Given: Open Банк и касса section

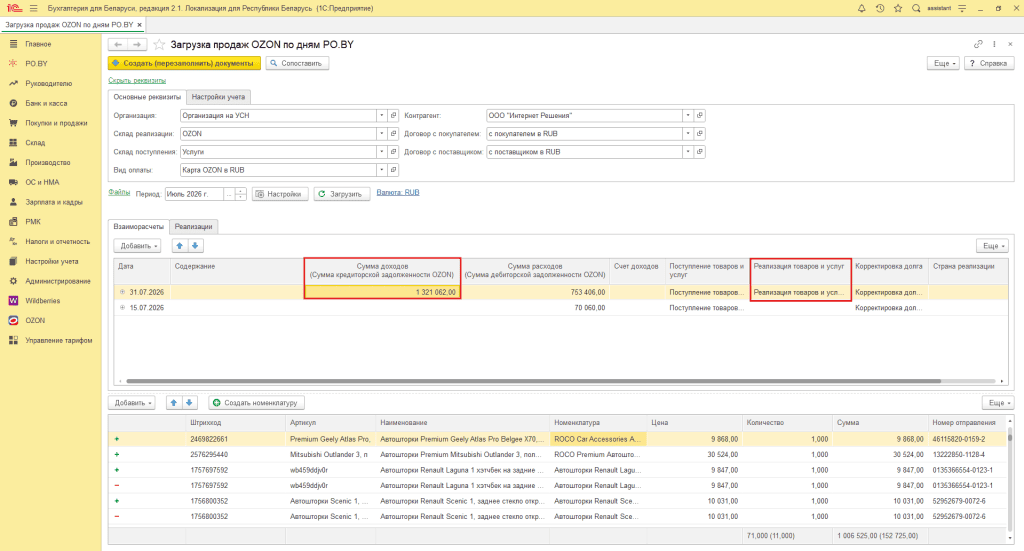Looking at the screenshot, I should click(46, 103).
